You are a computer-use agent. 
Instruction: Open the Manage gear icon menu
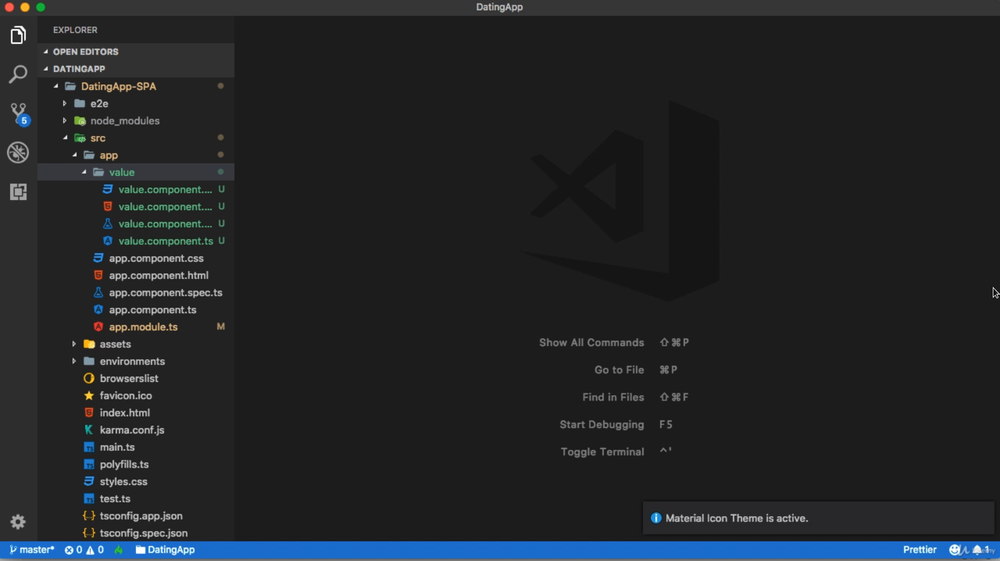pos(18,522)
